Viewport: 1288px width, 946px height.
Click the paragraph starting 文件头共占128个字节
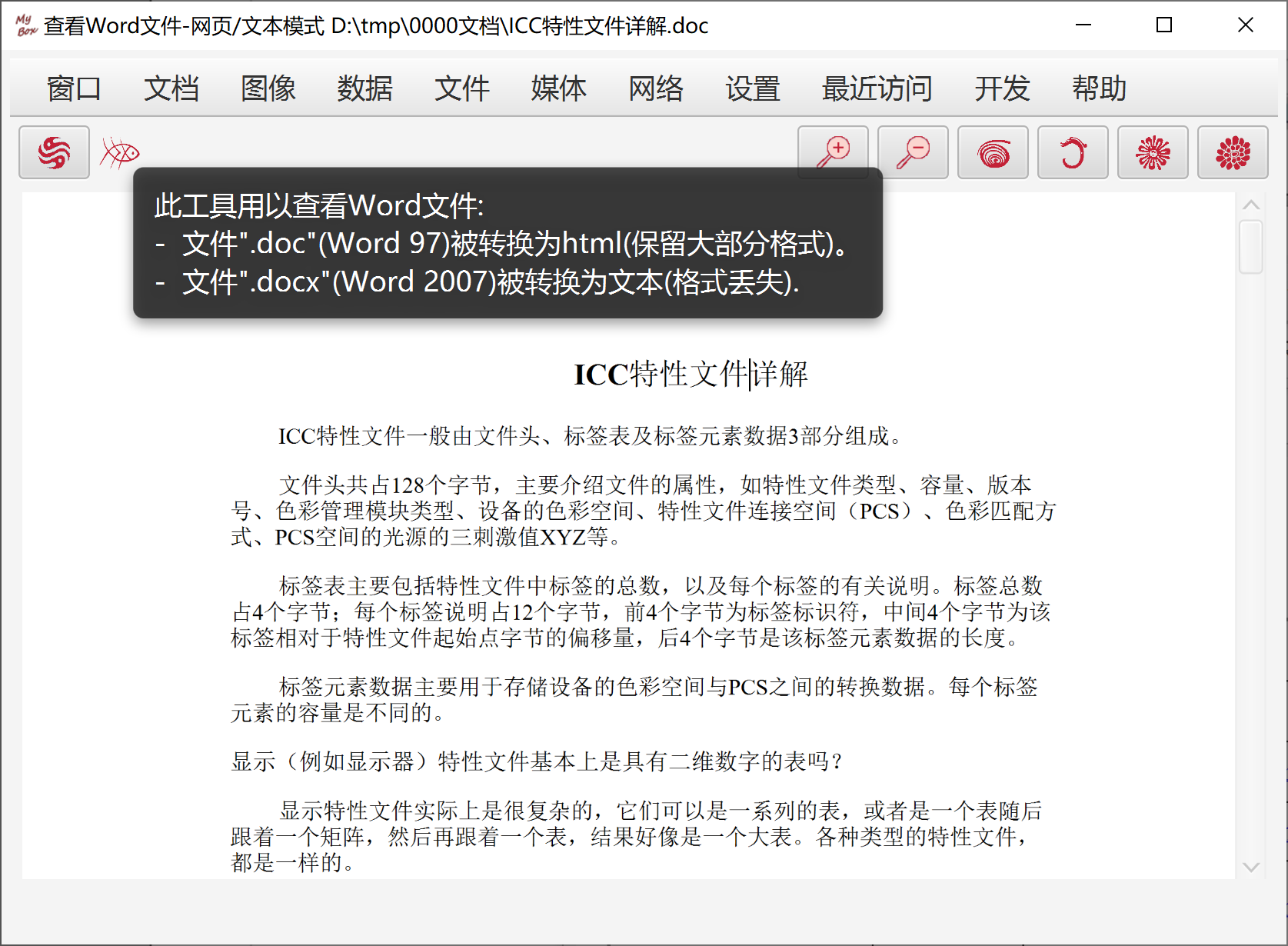pyautogui.click(x=644, y=511)
